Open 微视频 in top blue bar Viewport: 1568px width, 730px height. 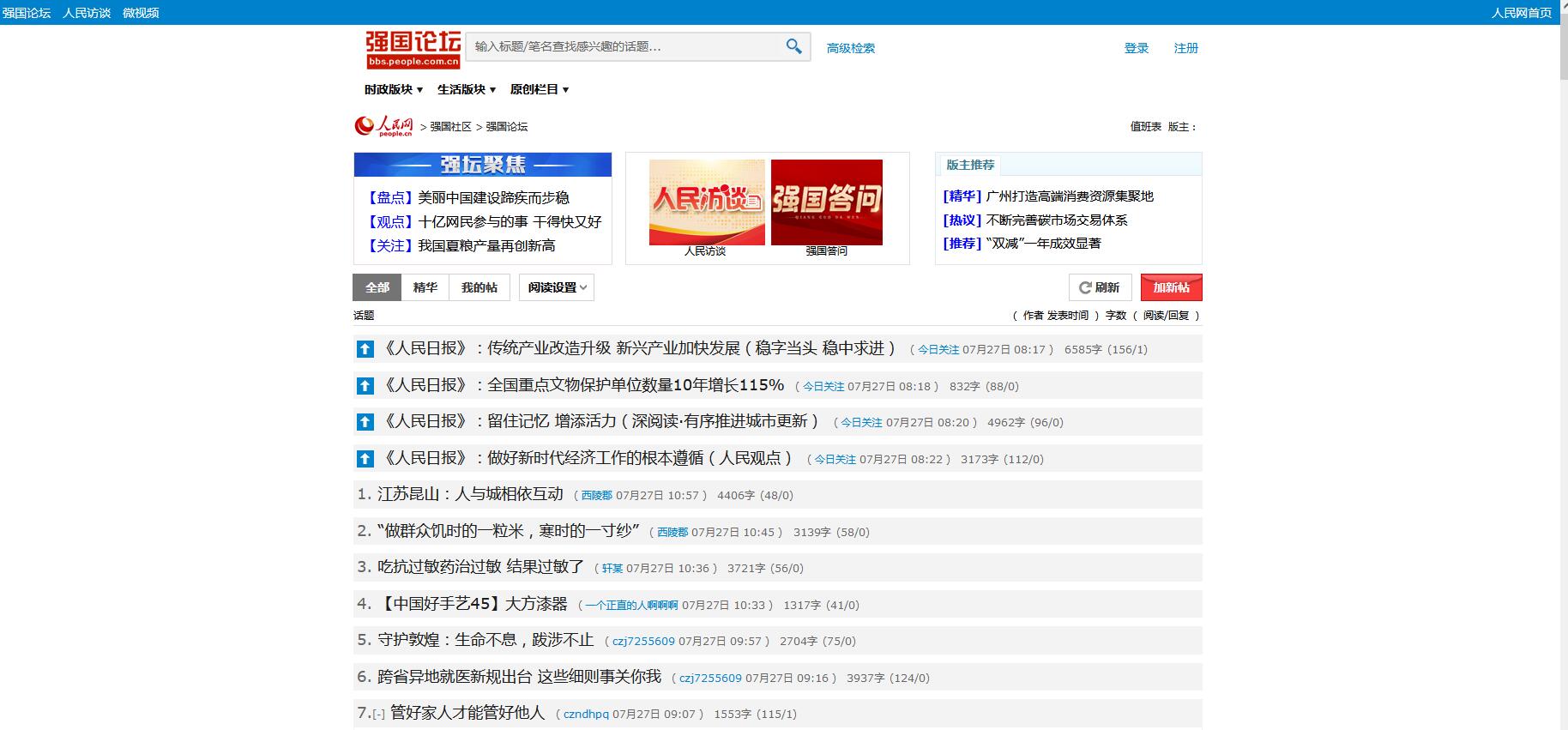pos(141,13)
